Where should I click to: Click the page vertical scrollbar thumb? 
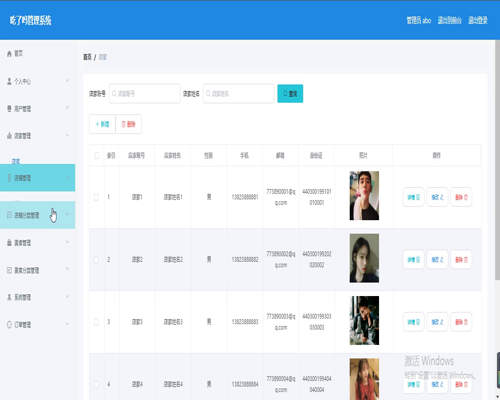click(497, 160)
